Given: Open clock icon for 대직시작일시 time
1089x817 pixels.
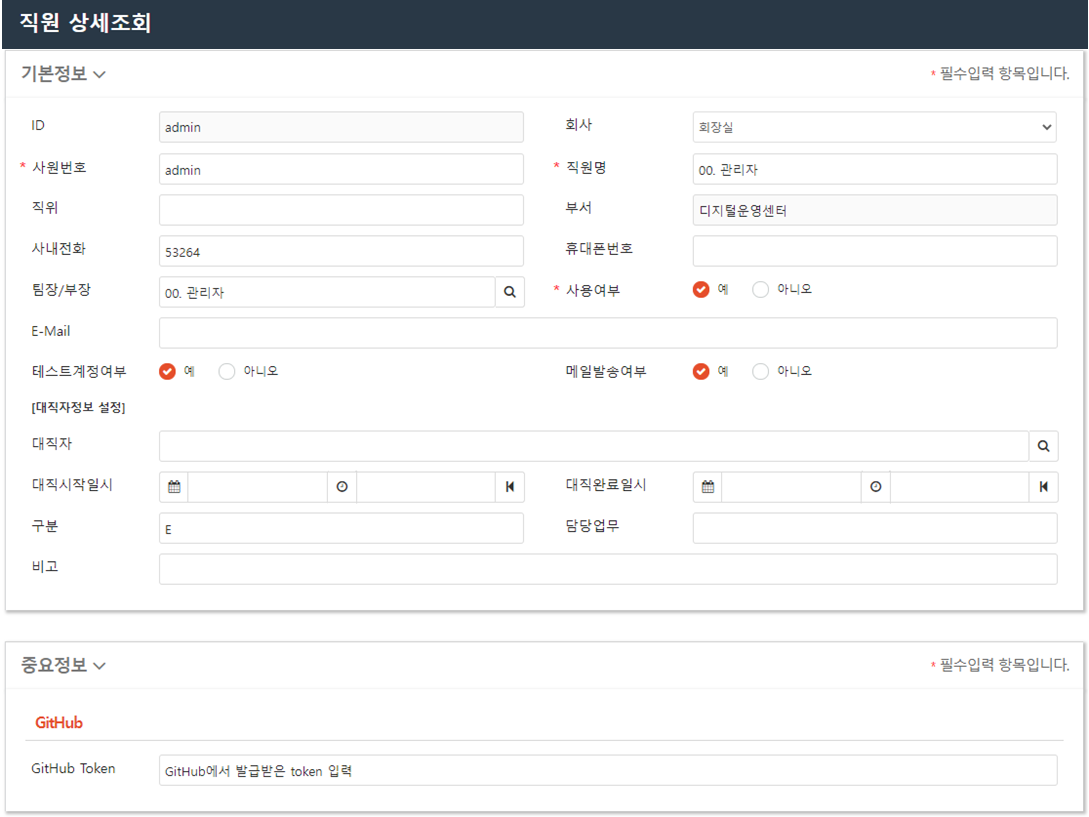Looking at the screenshot, I should point(342,487).
